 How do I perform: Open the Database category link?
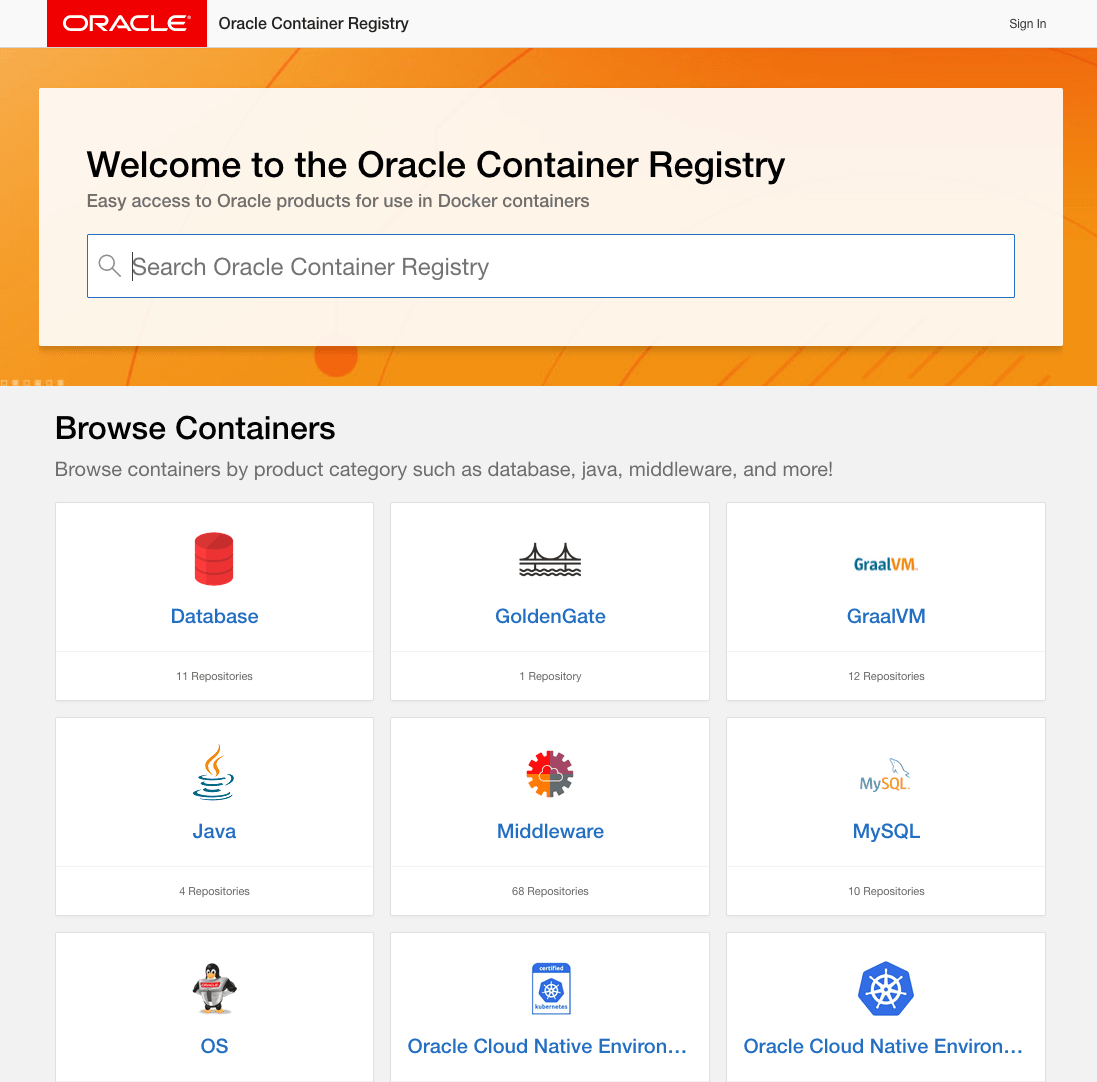[x=214, y=616]
